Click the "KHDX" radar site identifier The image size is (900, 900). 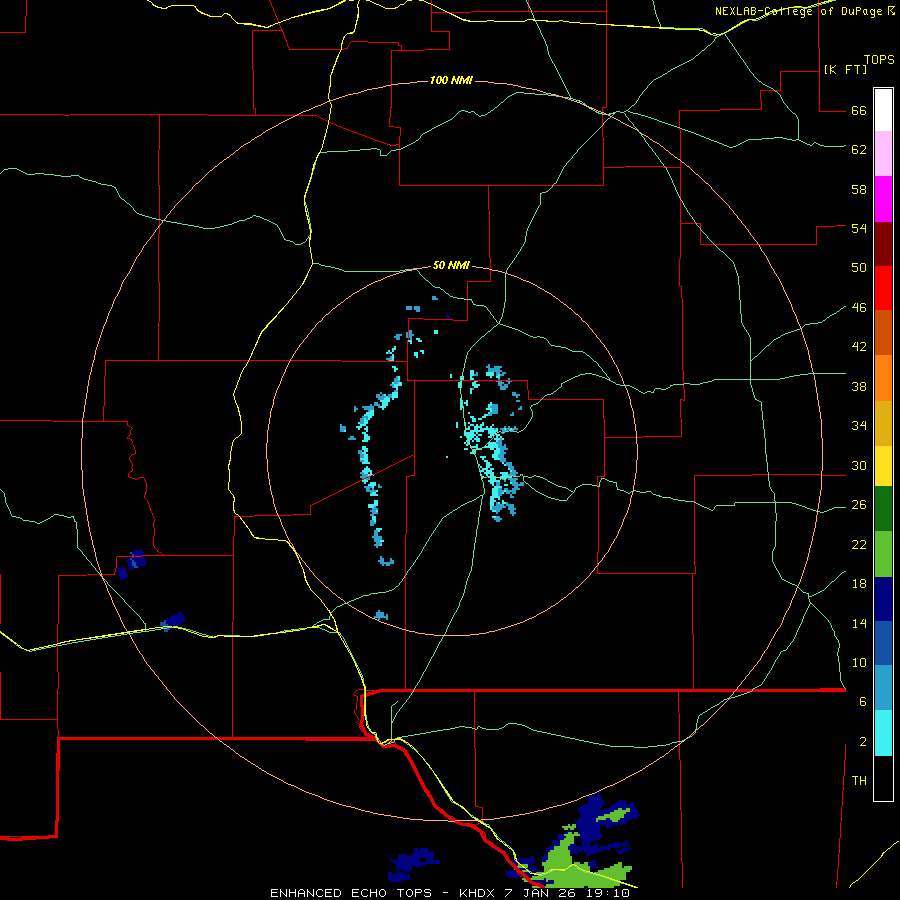click(476, 893)
